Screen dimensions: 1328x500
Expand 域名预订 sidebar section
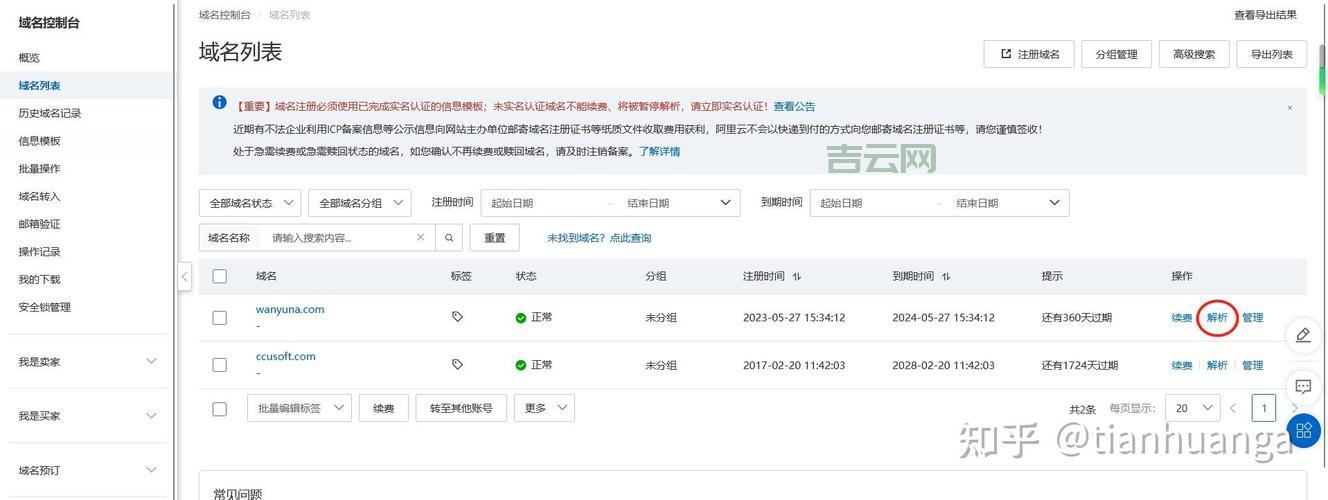point(87,470)
